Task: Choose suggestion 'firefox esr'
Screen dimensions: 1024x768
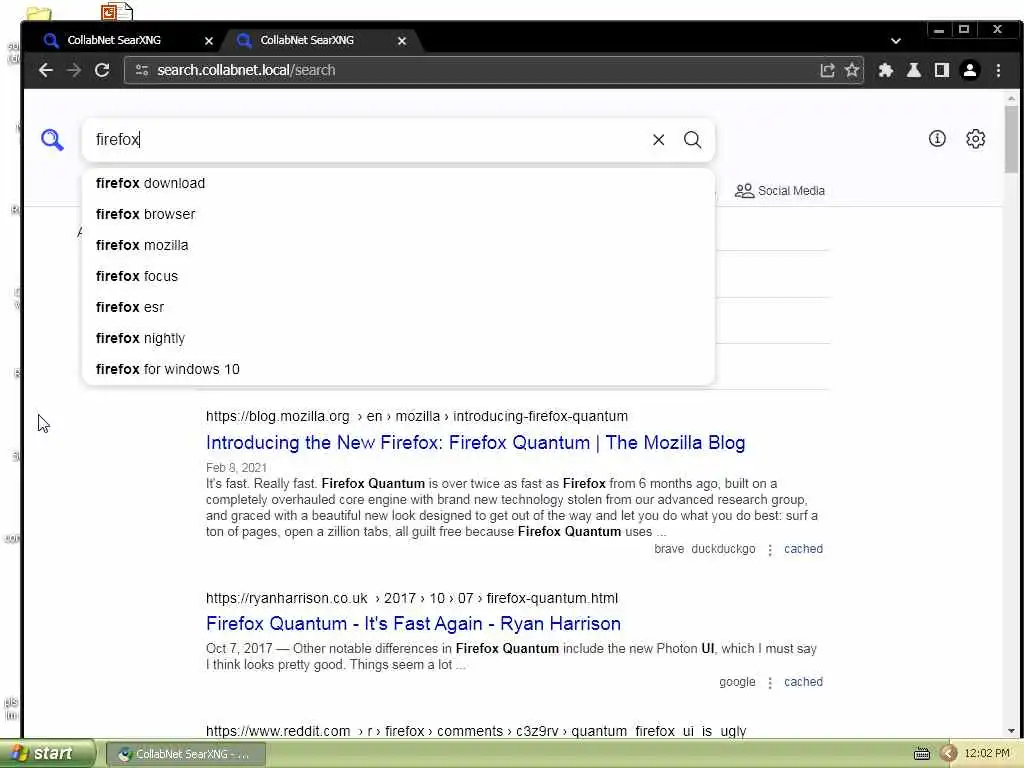Action: (x=398, y=307)
